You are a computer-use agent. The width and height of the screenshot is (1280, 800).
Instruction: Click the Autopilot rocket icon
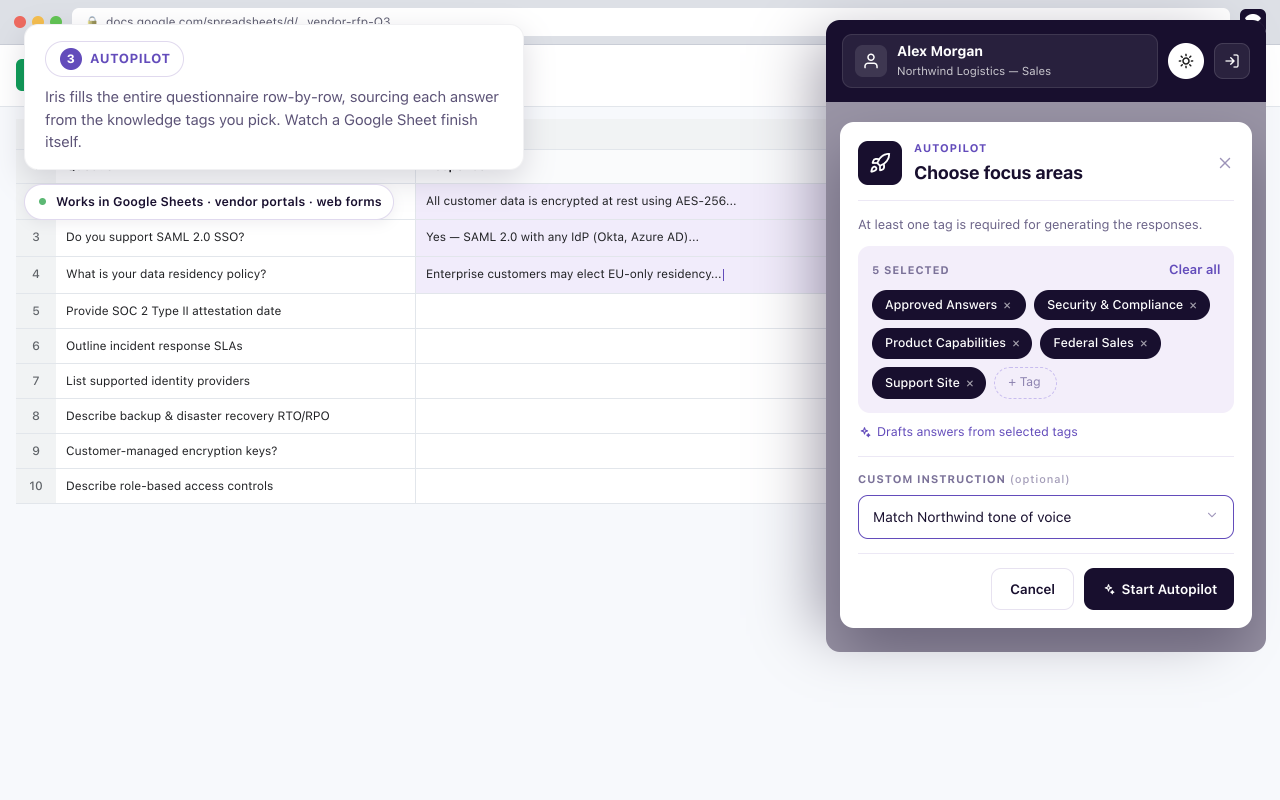[880, 163]
